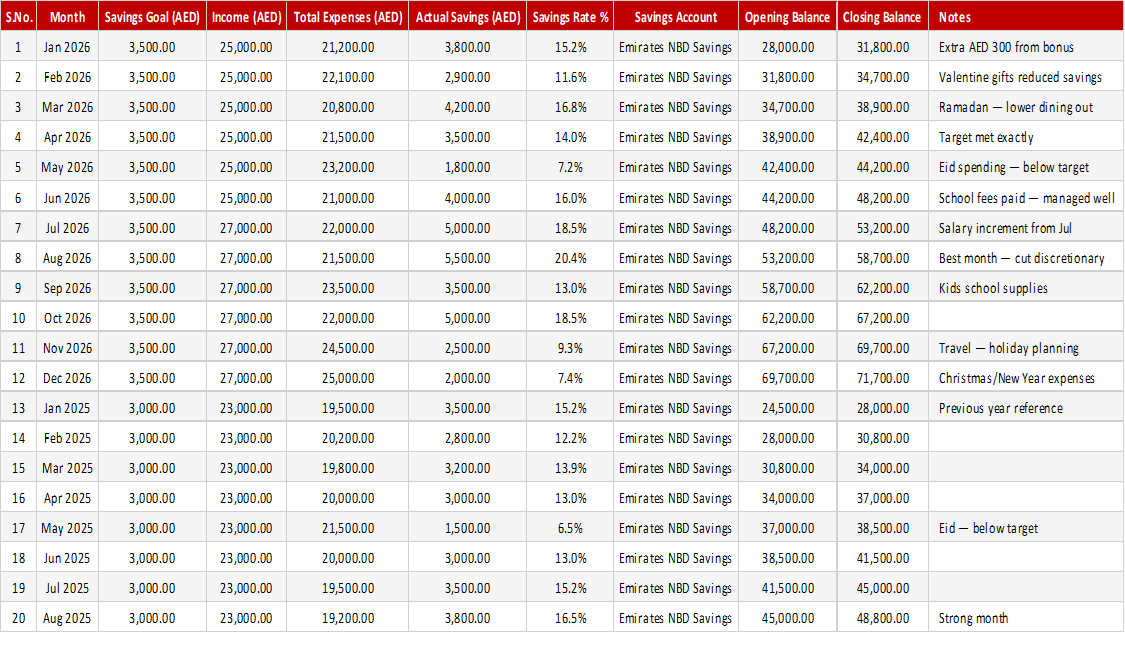Click the 'Strong month' note cell
The height and width of the screenshot is (661, 1125).
tap(1026, 618)
